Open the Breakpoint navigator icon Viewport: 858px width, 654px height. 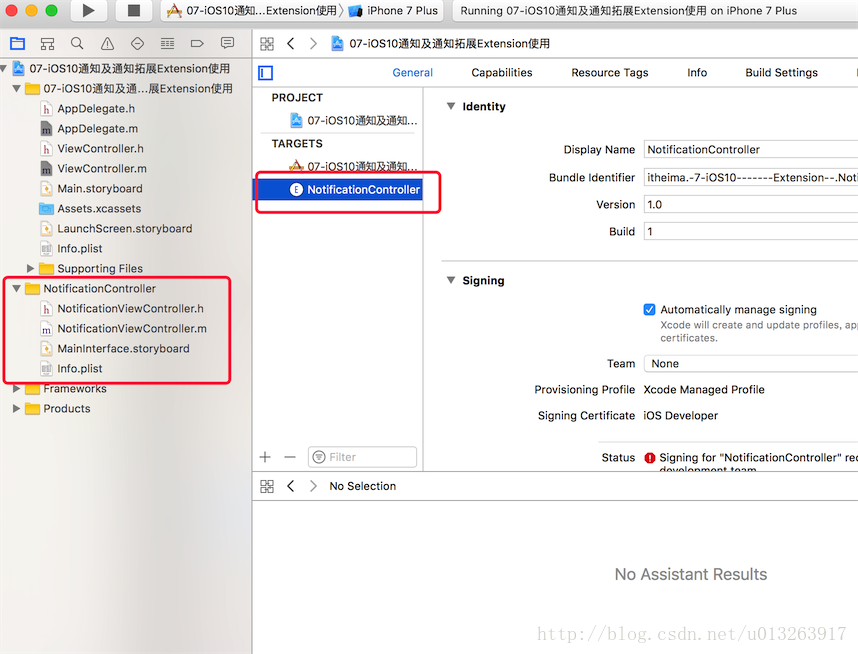point(197,43)
